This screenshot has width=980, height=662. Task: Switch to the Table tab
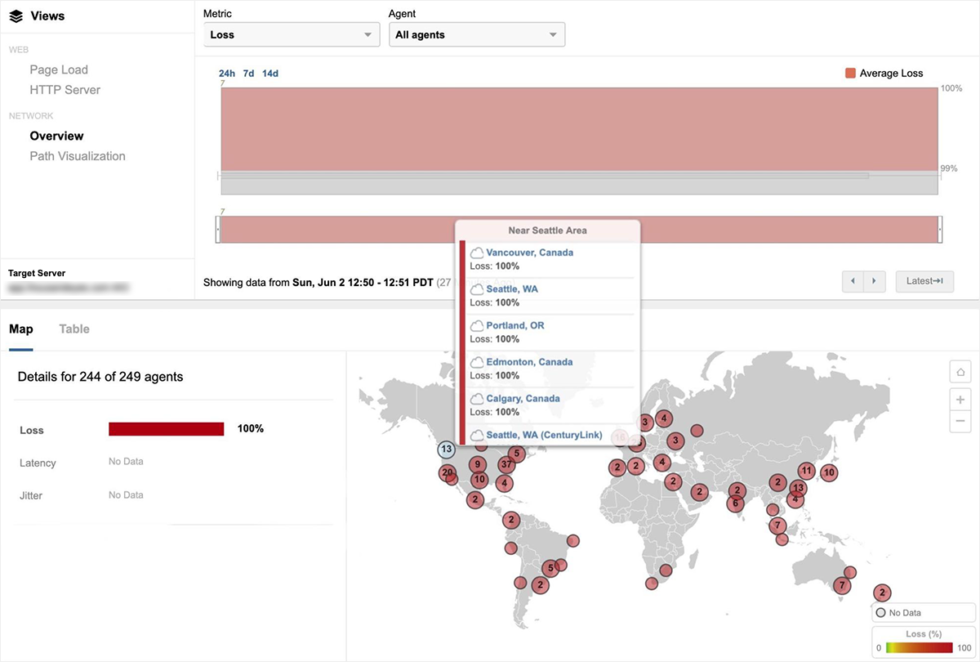tap(74, 328)
